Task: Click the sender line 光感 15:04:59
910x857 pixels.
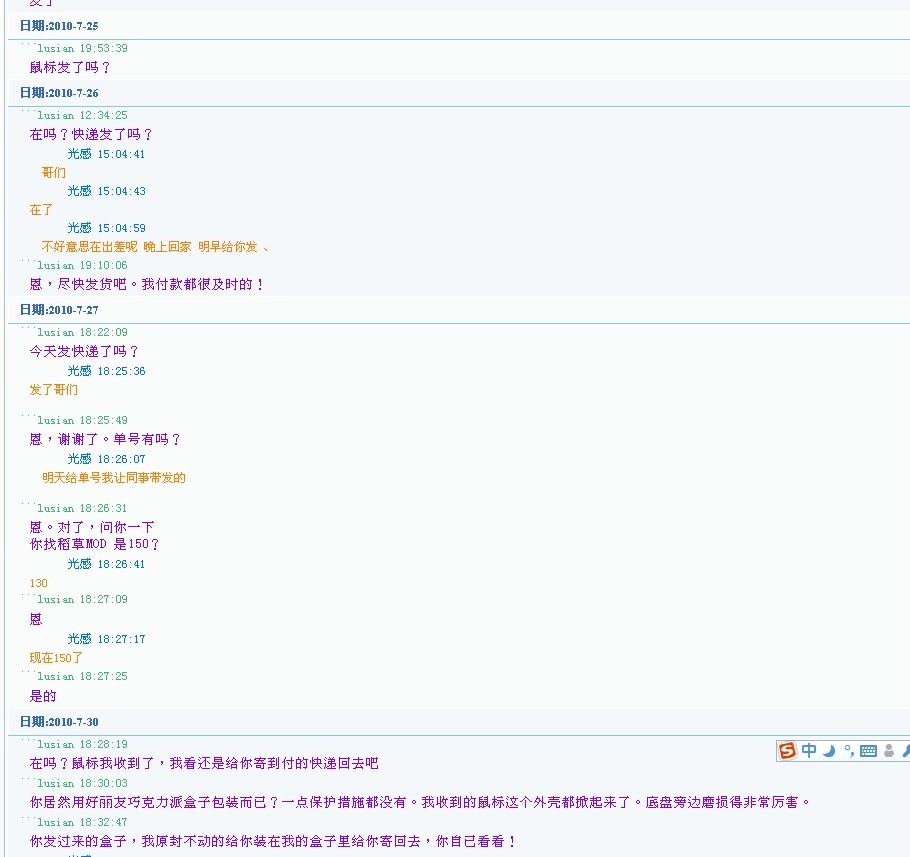Action: (x=106, y=228)
